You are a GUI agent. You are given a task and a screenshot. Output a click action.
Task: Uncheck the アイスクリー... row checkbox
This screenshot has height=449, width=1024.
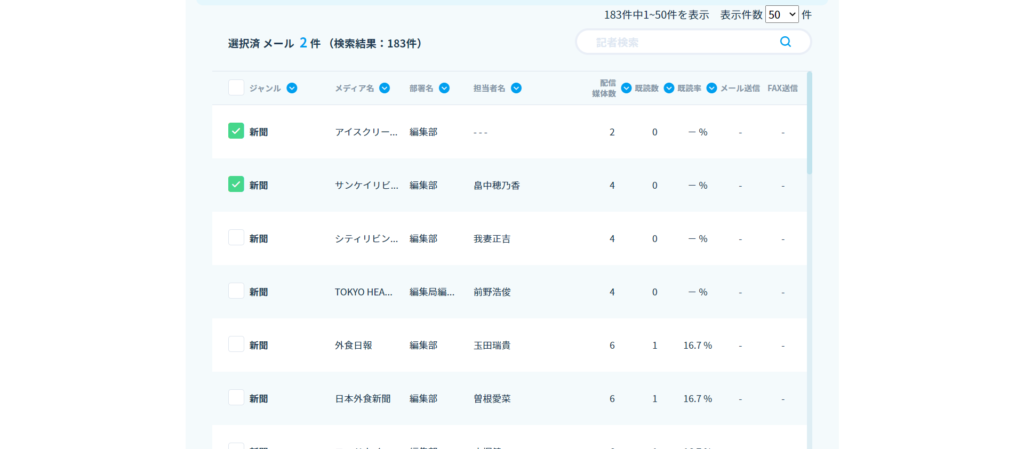coord(236,131)
